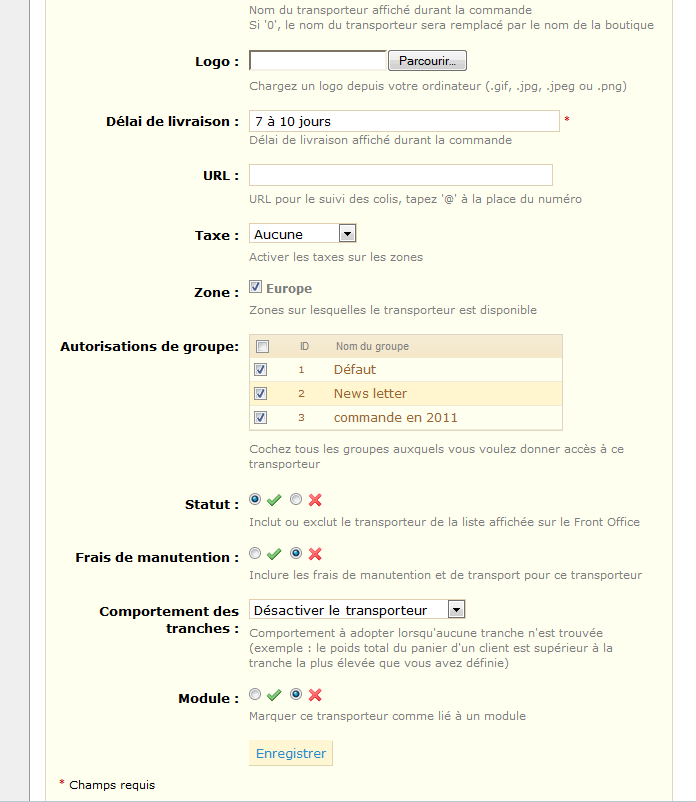Click the Enregistrer save button
Image resolution: width=696 pixels, height=802 pixels.
point(291,753)
